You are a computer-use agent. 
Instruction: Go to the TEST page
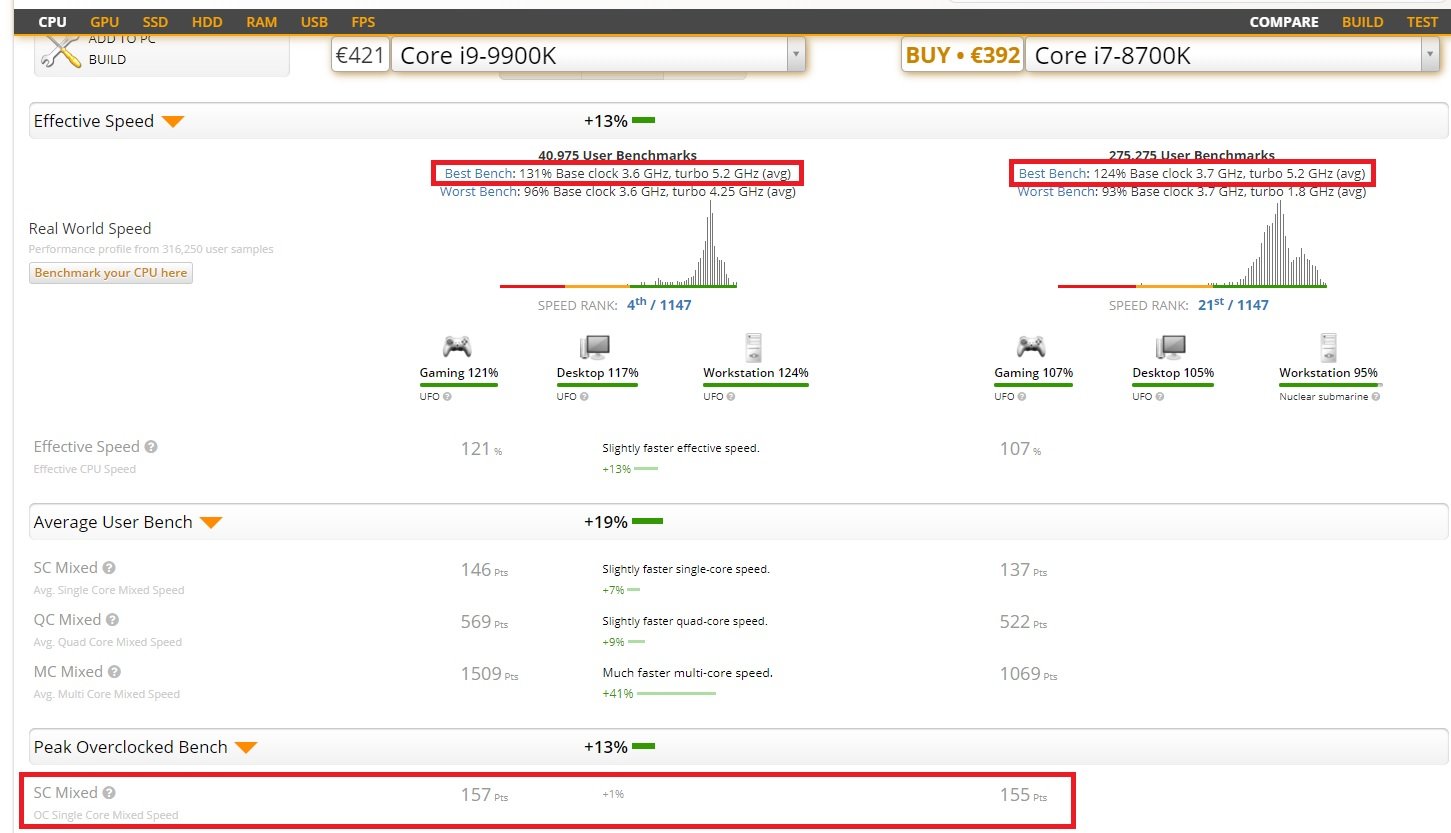[1422, 22]
